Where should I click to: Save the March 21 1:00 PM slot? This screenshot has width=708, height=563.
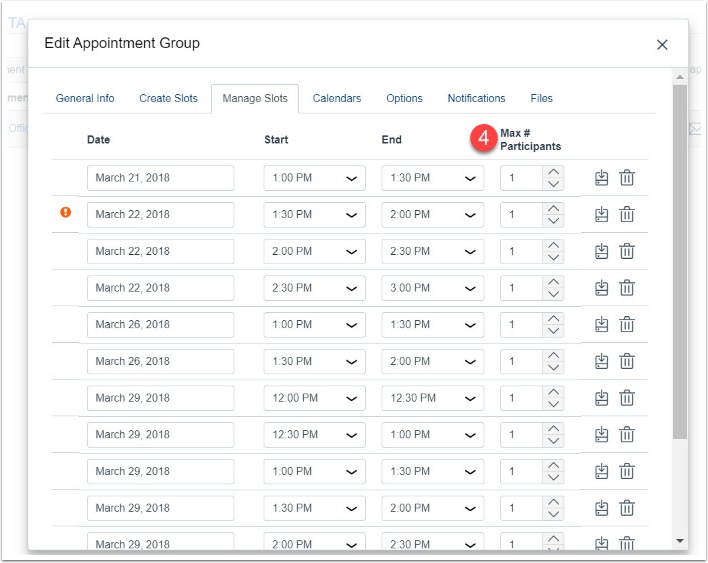pyautogui.click(x=601, y=178)
